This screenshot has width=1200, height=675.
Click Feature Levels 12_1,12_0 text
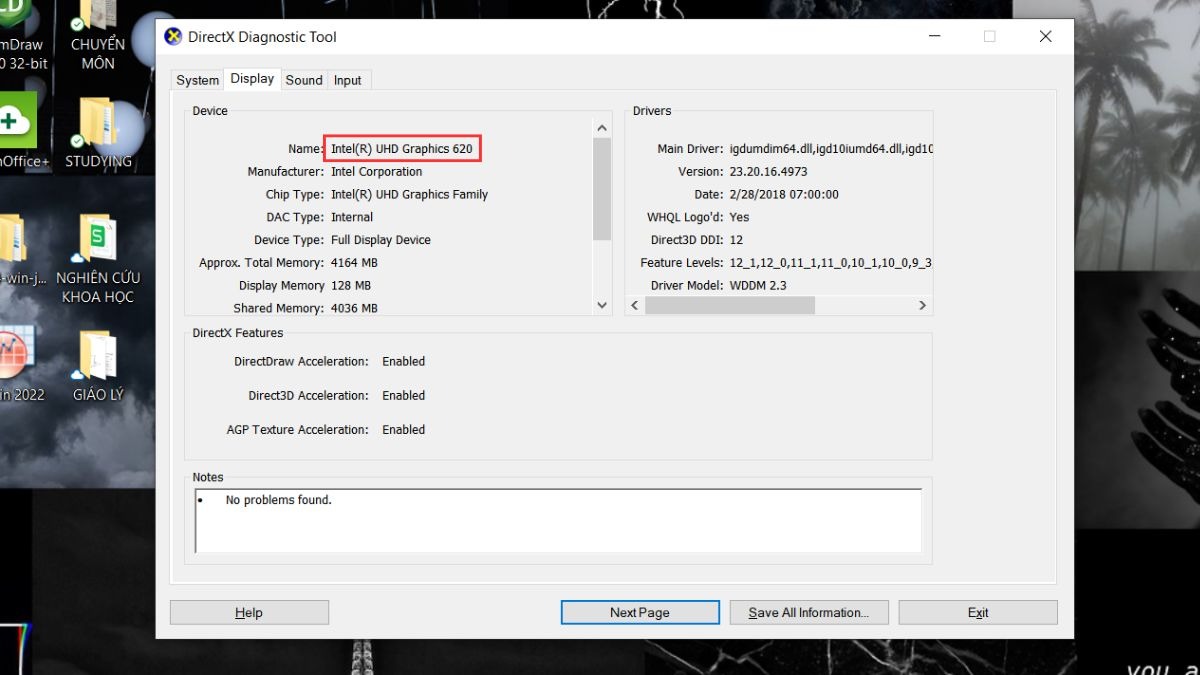click(831, 263)
